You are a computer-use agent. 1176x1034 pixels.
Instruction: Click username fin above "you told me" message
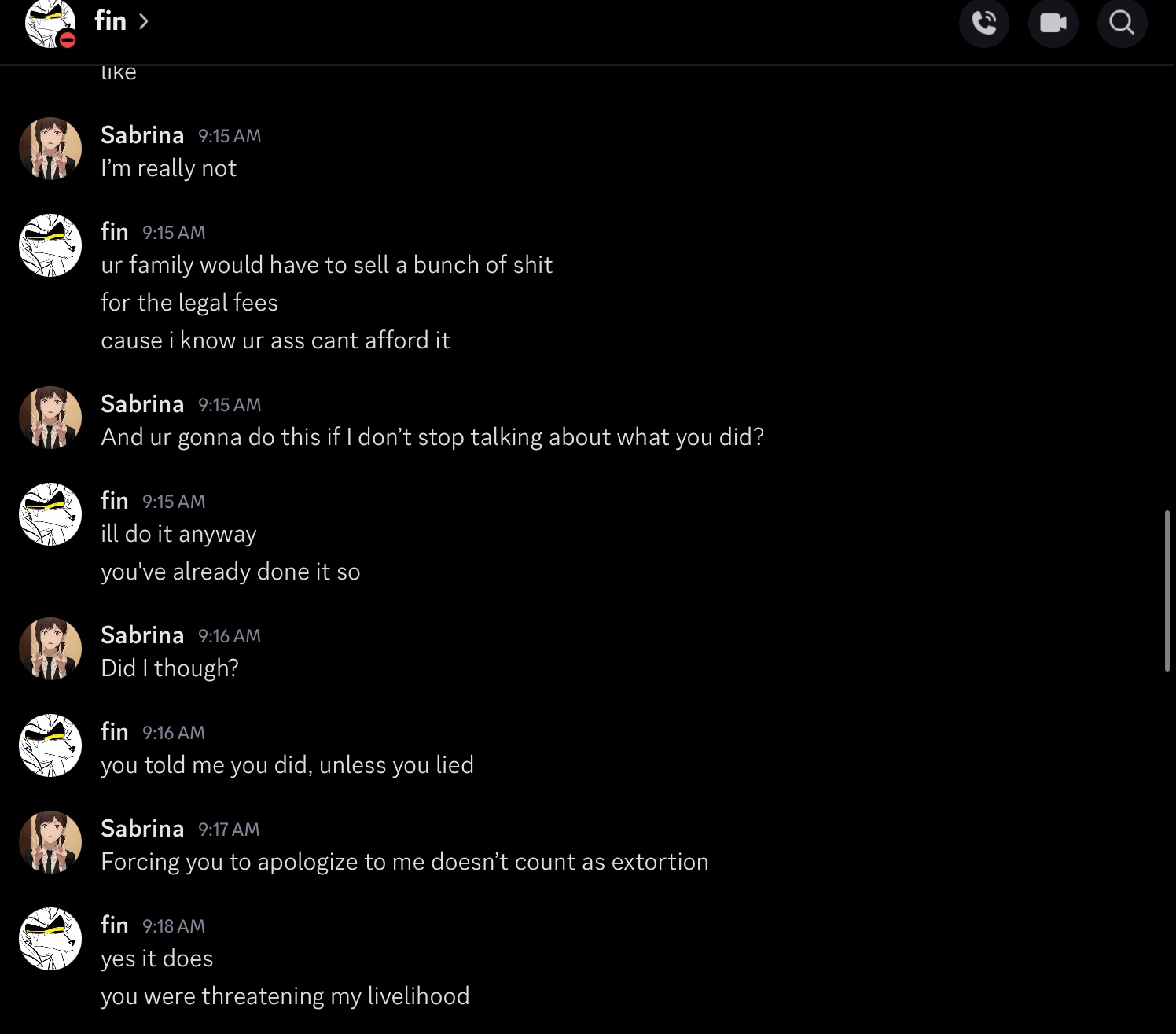point(115,732)
